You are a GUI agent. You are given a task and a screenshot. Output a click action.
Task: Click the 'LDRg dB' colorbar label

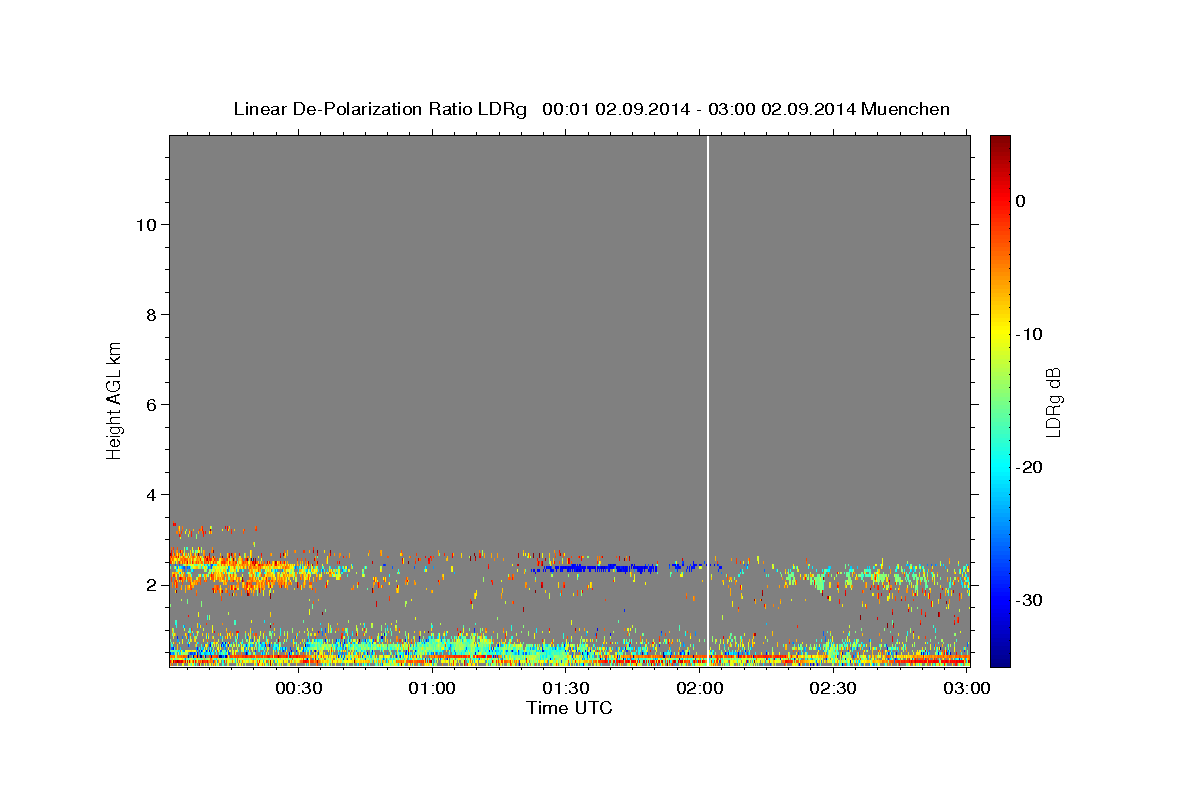[1053, 401]
